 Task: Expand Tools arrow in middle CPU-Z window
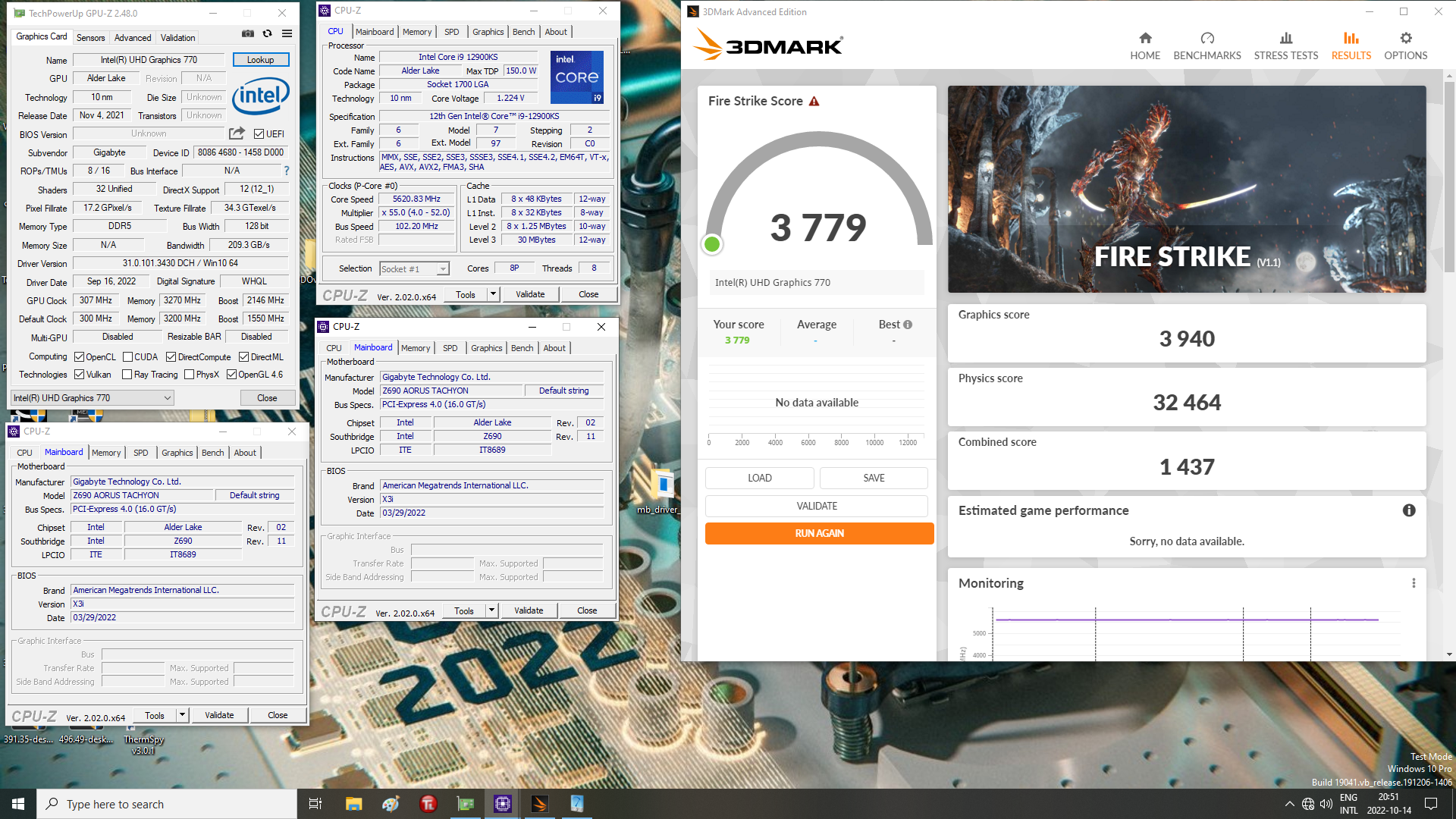click(491, 610)
